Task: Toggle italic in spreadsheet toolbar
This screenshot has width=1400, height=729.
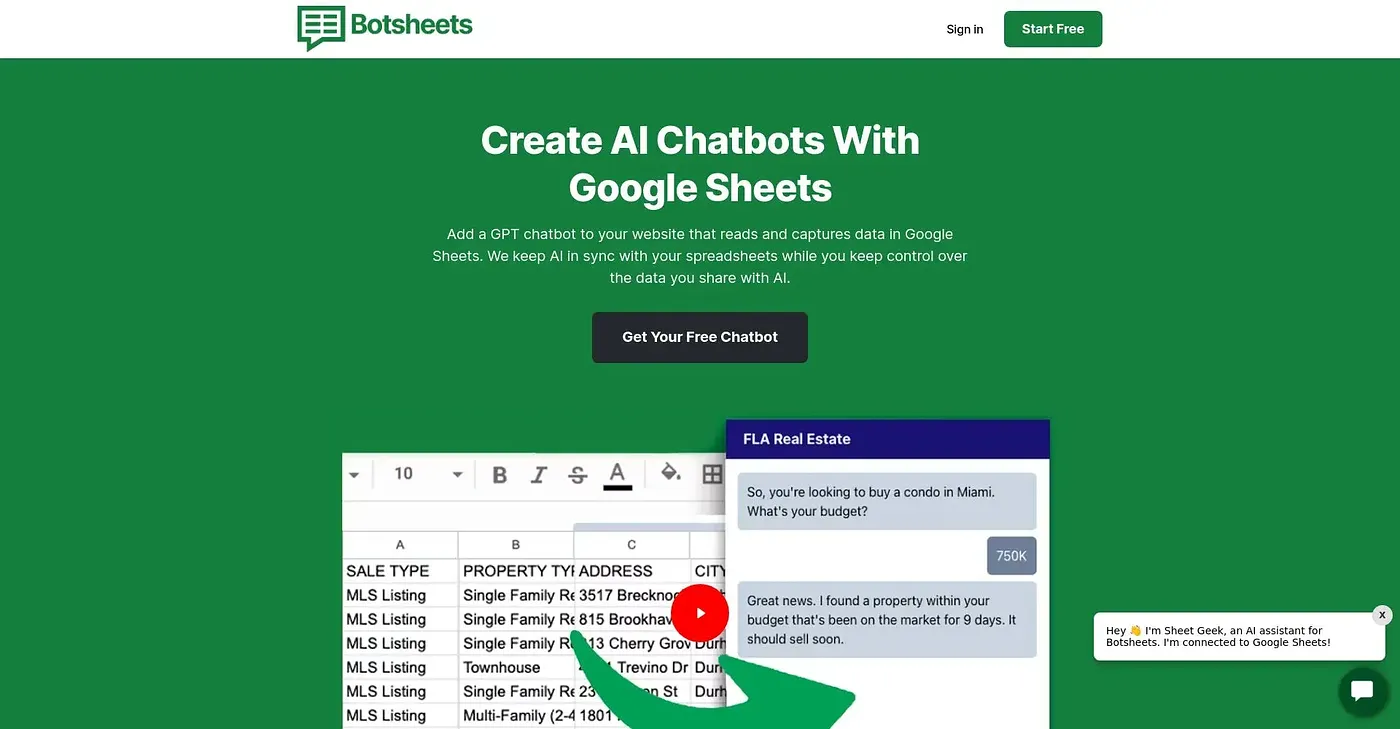Action: click(x=539, y=475)
